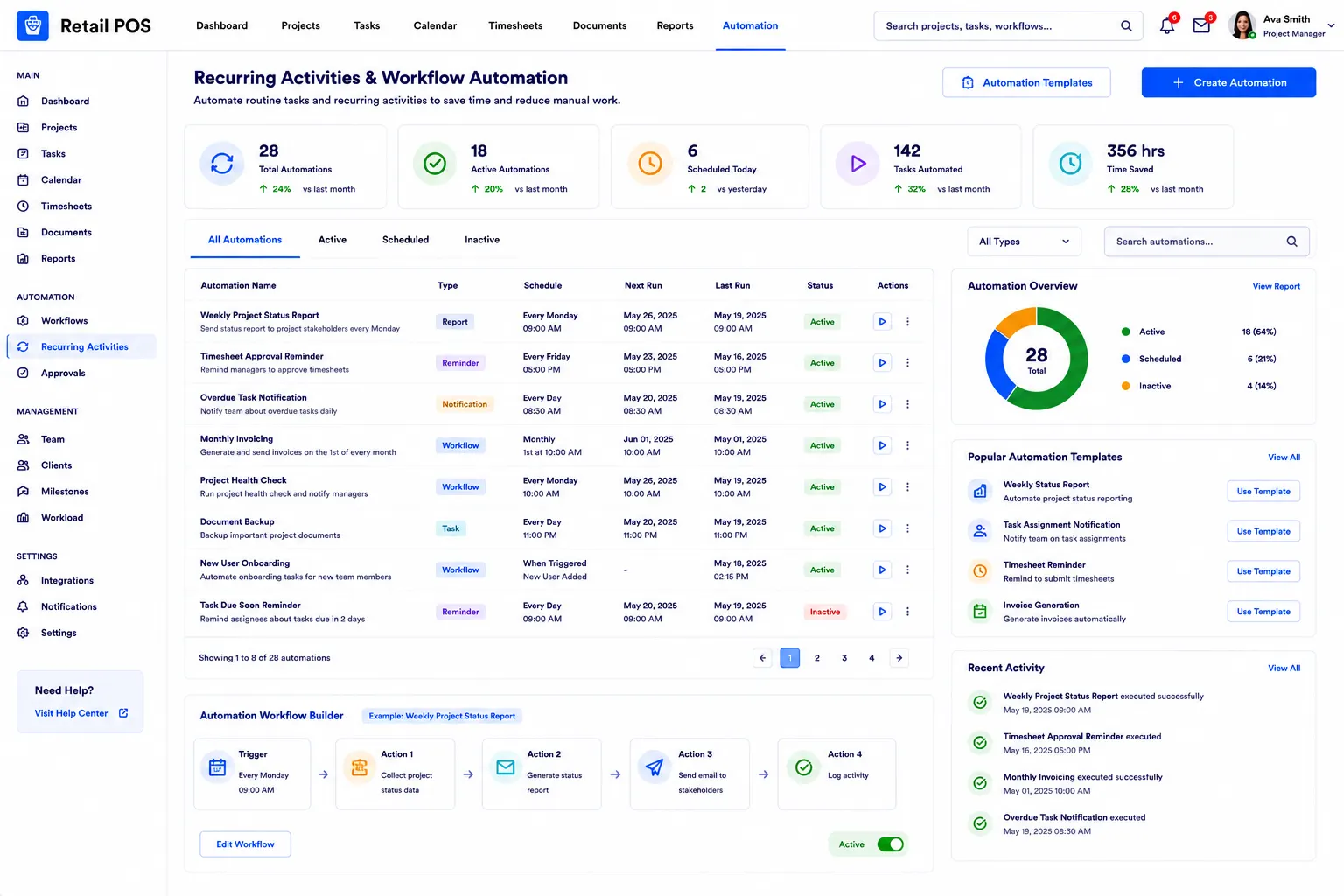
Task: Open the notifications bell icon
Action: pos(1167,26)
